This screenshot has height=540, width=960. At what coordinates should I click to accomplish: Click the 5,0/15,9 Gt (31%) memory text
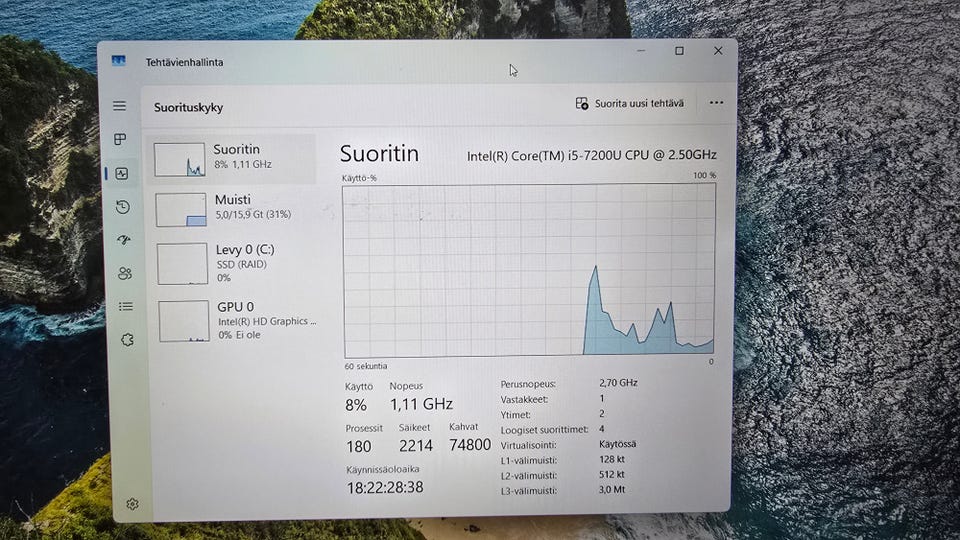253,214
